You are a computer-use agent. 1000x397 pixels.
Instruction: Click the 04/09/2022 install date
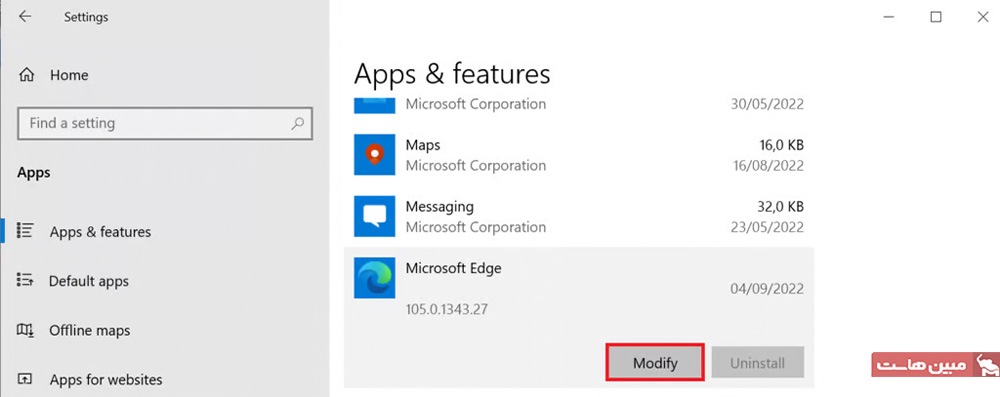click(767, 289)
